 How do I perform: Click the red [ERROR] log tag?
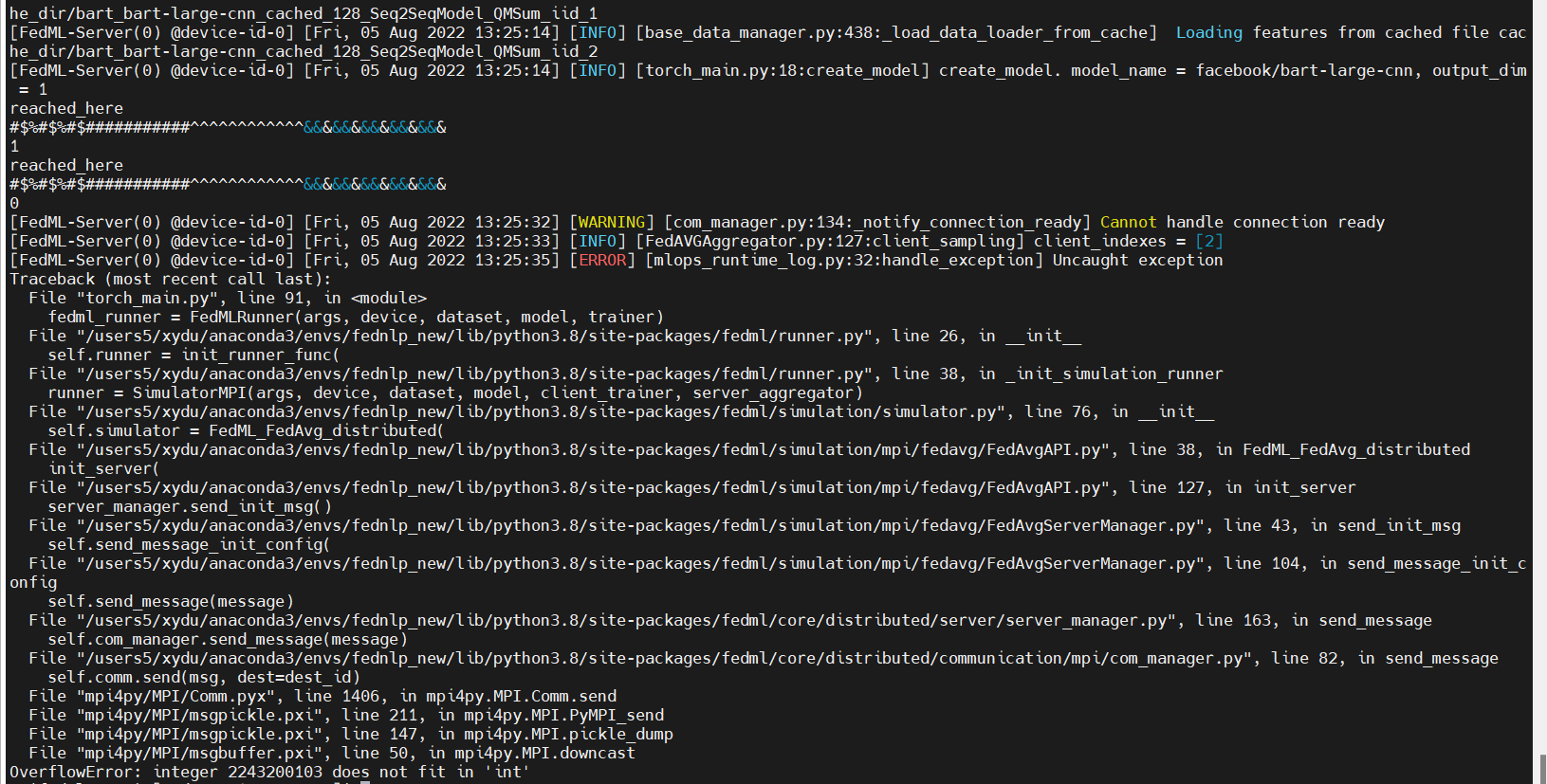[602, 260]
